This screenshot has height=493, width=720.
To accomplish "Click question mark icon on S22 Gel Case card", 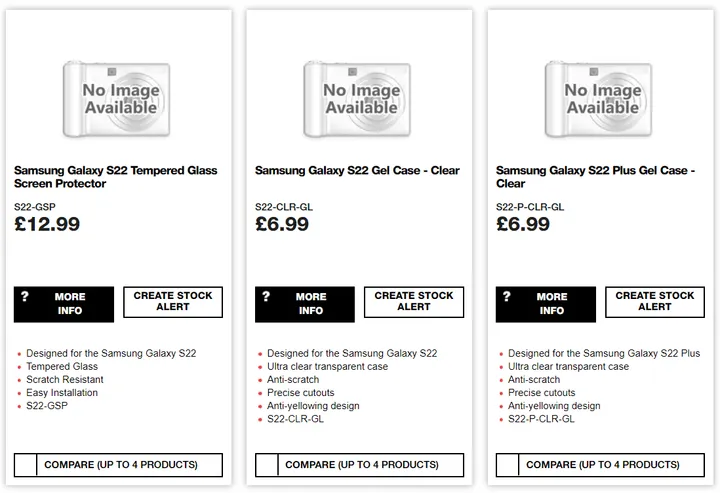I will (266, 297).
